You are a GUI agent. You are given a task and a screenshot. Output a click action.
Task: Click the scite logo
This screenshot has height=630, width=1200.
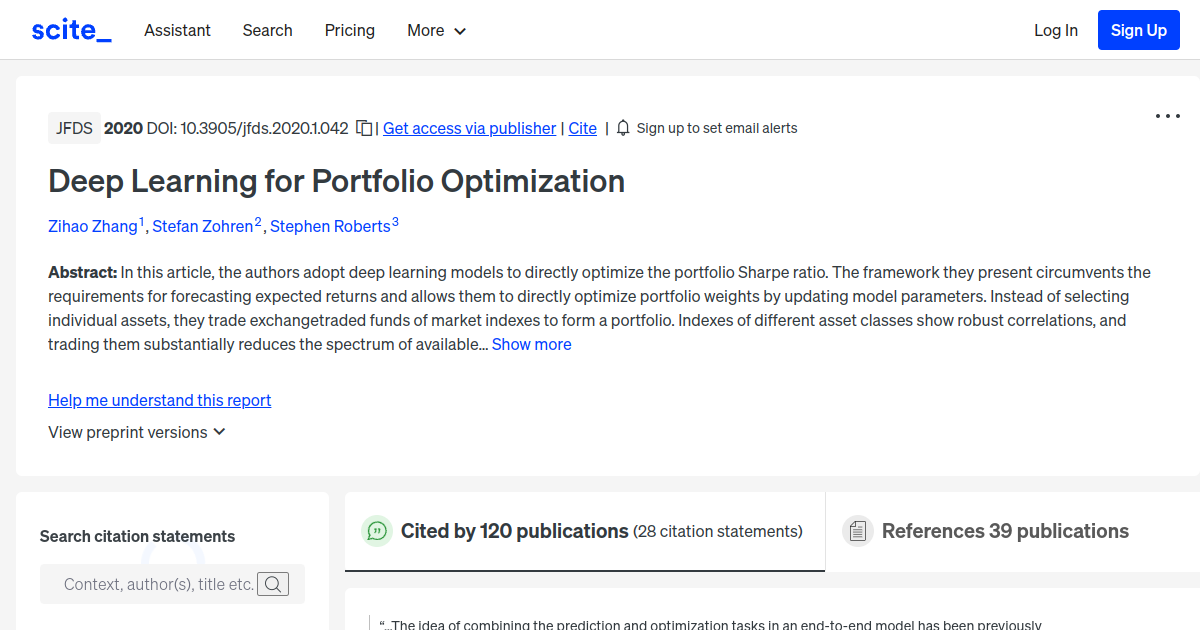point(70,29)
